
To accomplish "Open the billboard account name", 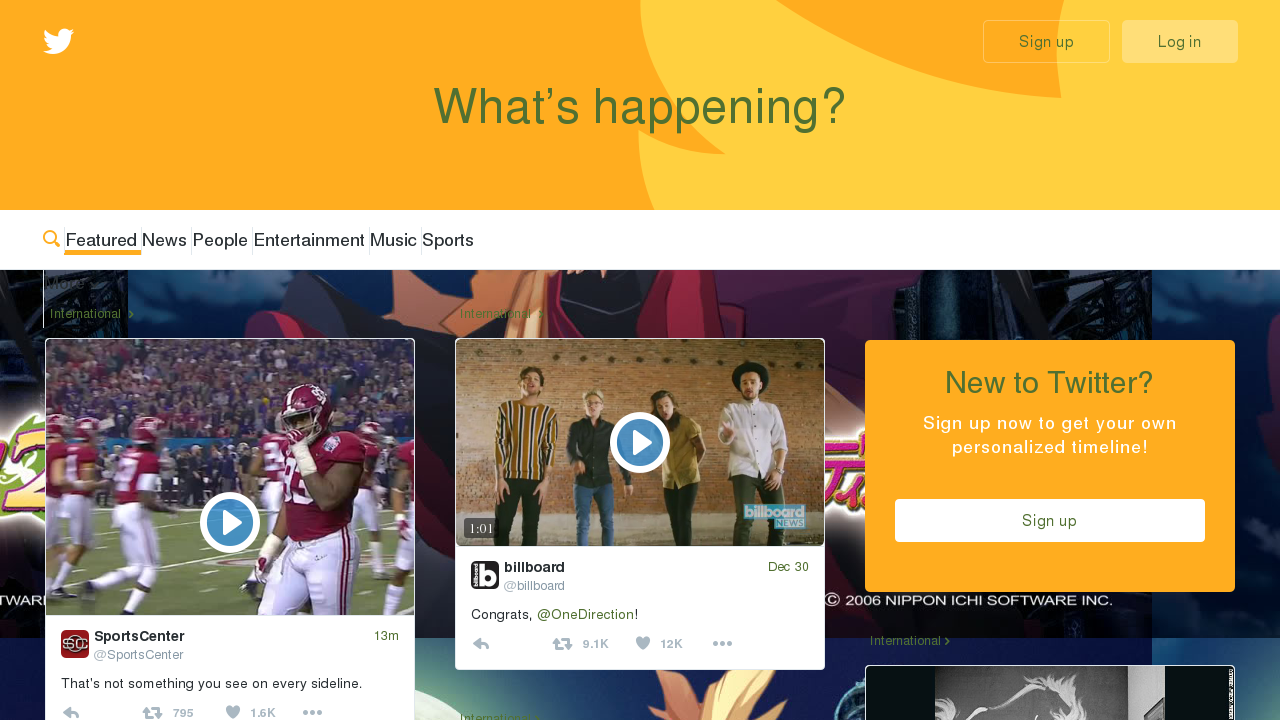I will click(534, 567).
